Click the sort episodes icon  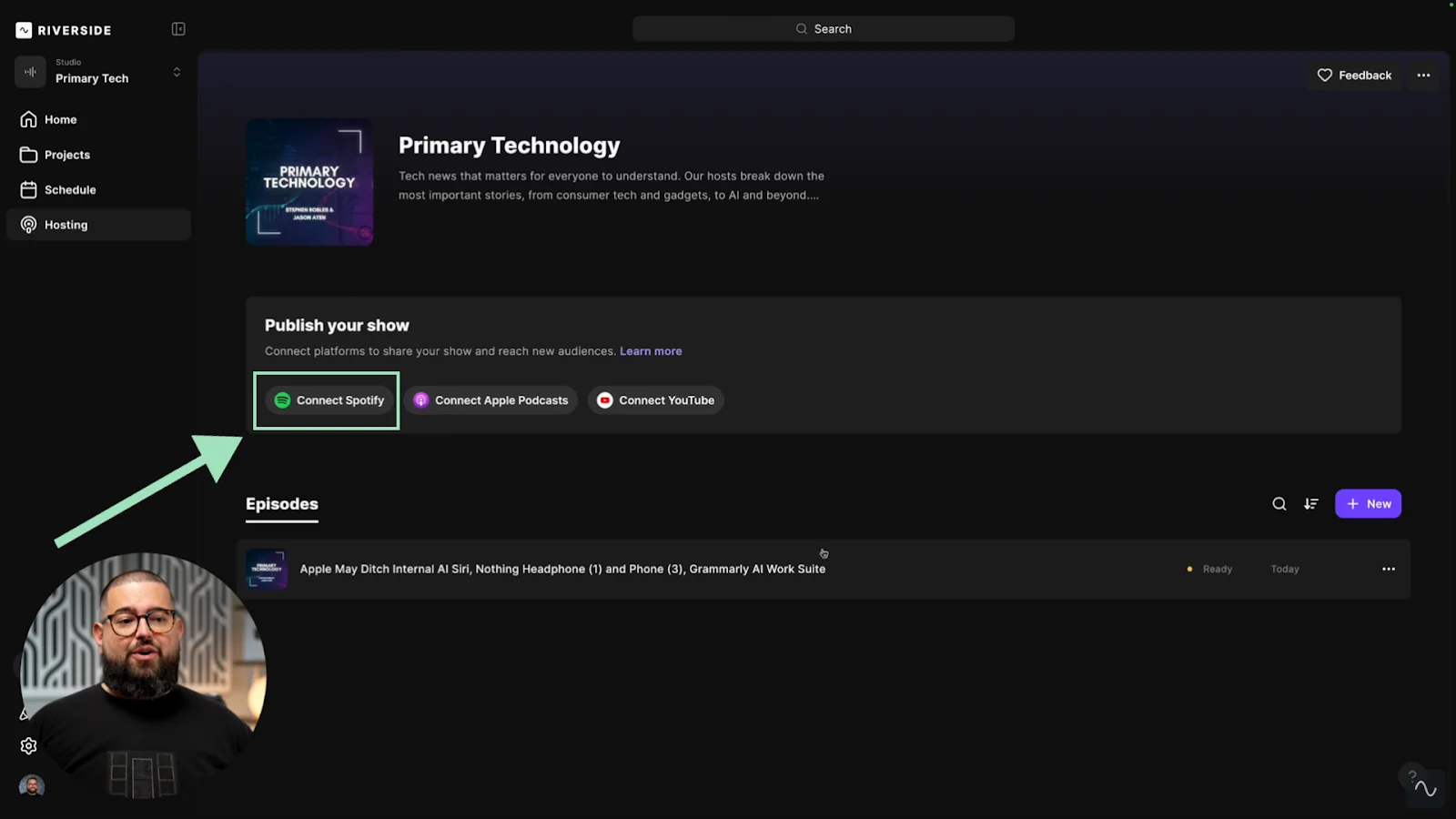tap(1311, 504)
